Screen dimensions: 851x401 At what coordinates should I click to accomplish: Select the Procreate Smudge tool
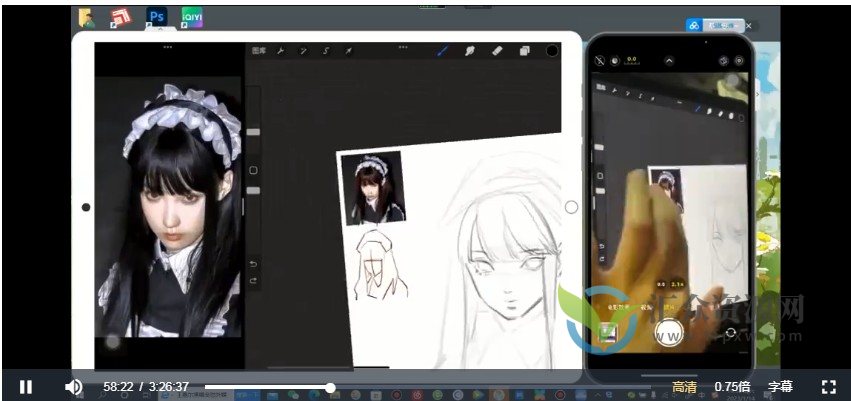coord(470,51)
